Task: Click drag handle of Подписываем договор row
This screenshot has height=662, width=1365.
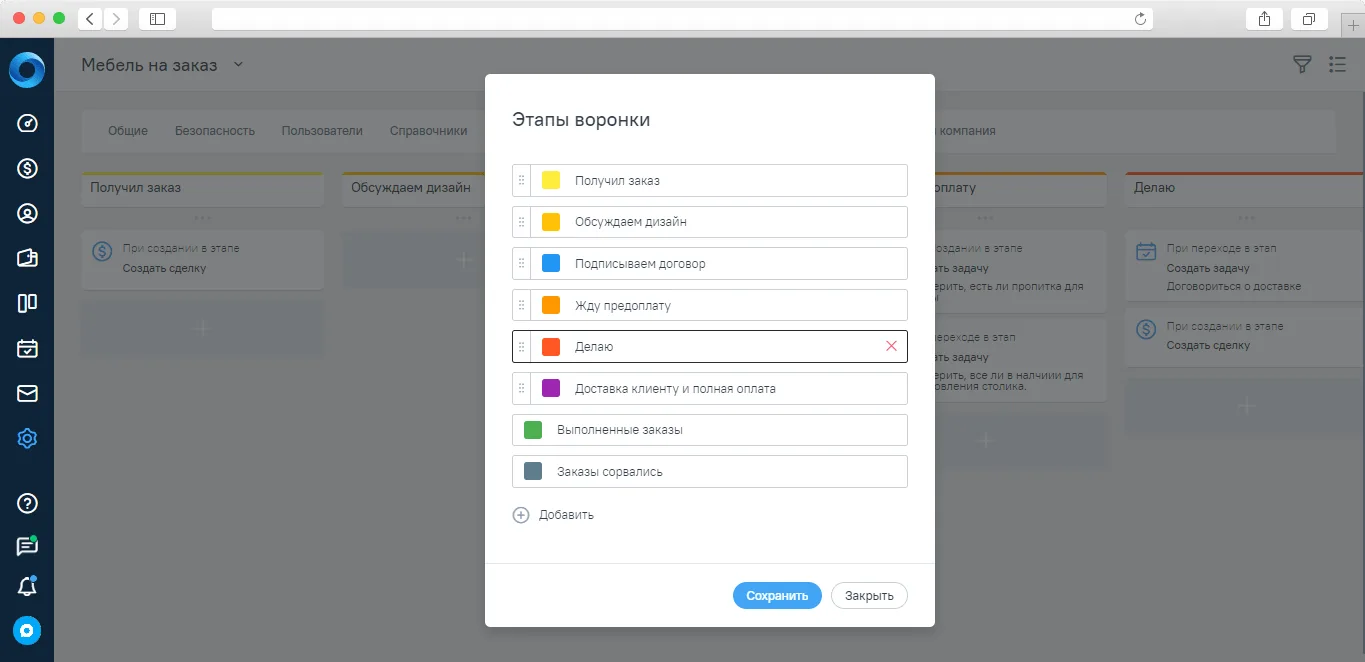Action: click(x=521, y=264)
